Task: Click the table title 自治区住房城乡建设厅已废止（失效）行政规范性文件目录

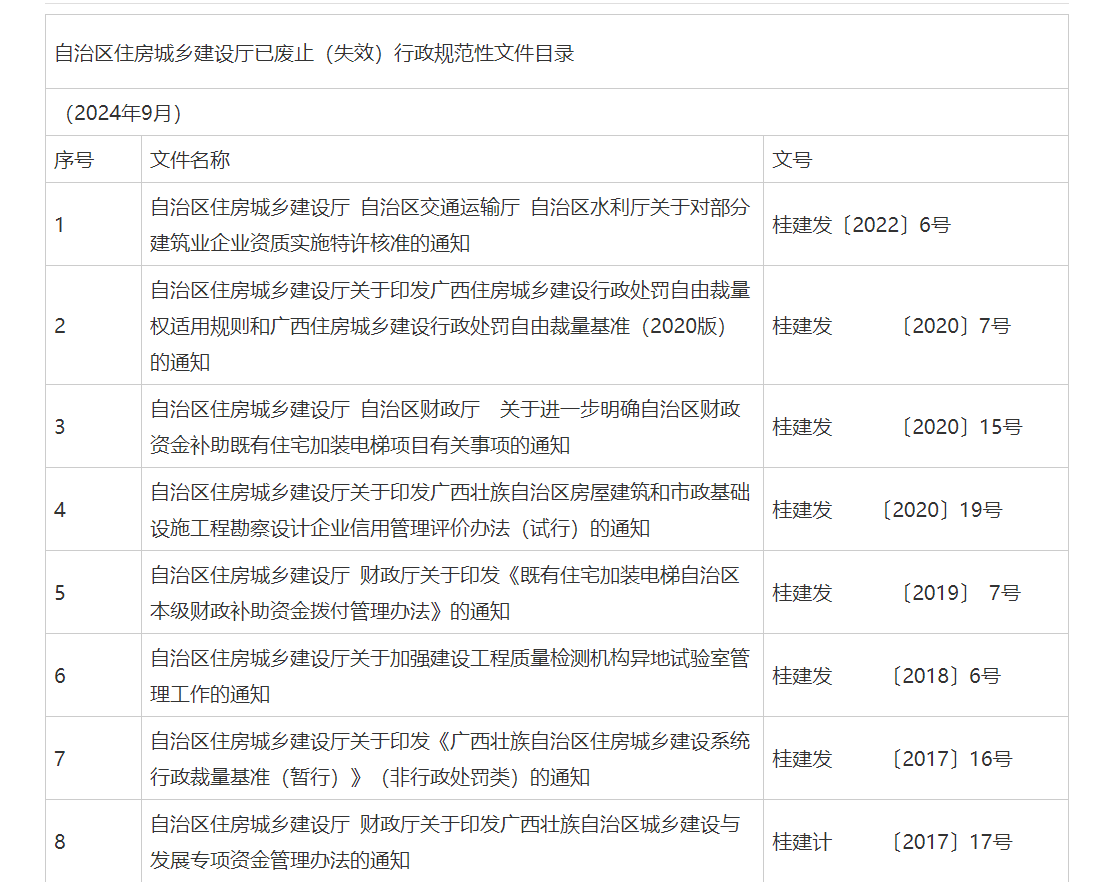Action: tap(314, 54)
